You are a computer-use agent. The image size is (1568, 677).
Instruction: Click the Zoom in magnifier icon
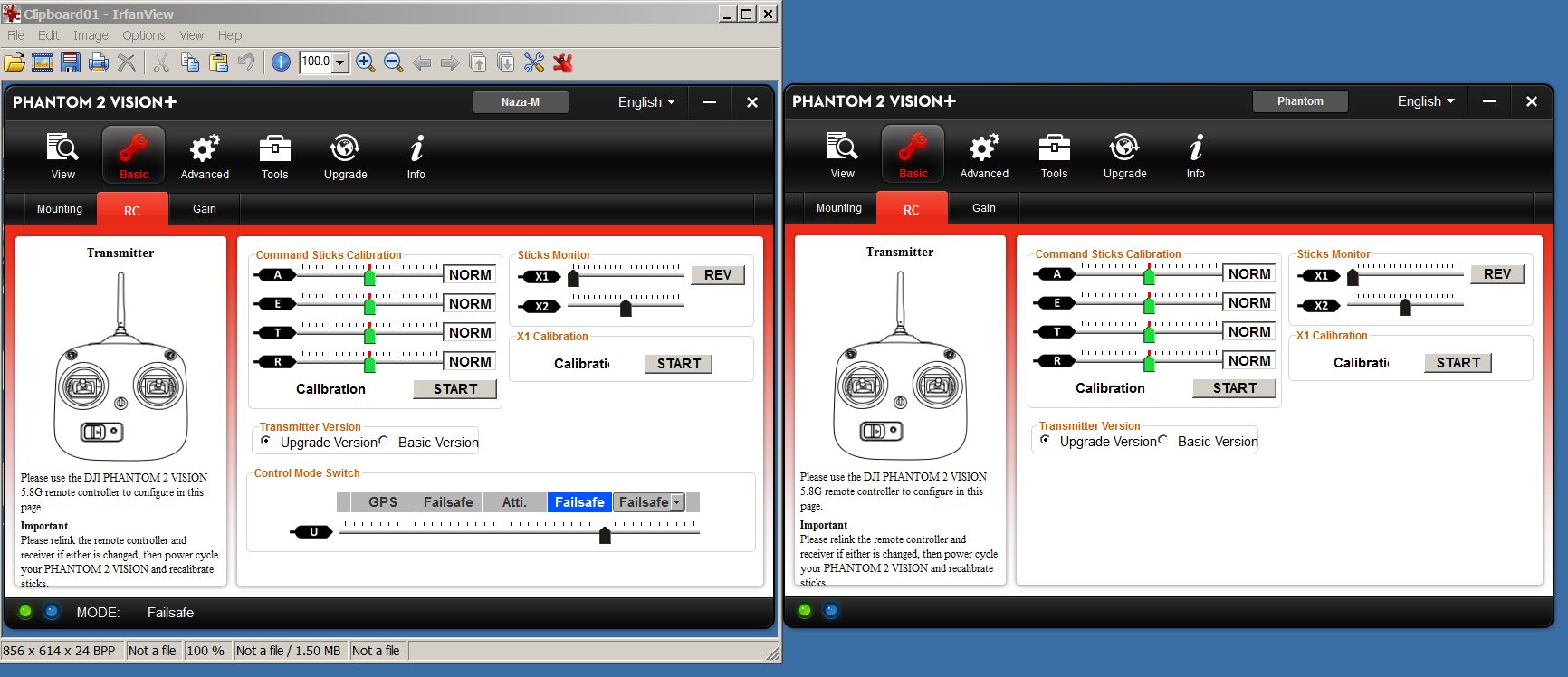(366, 62)
